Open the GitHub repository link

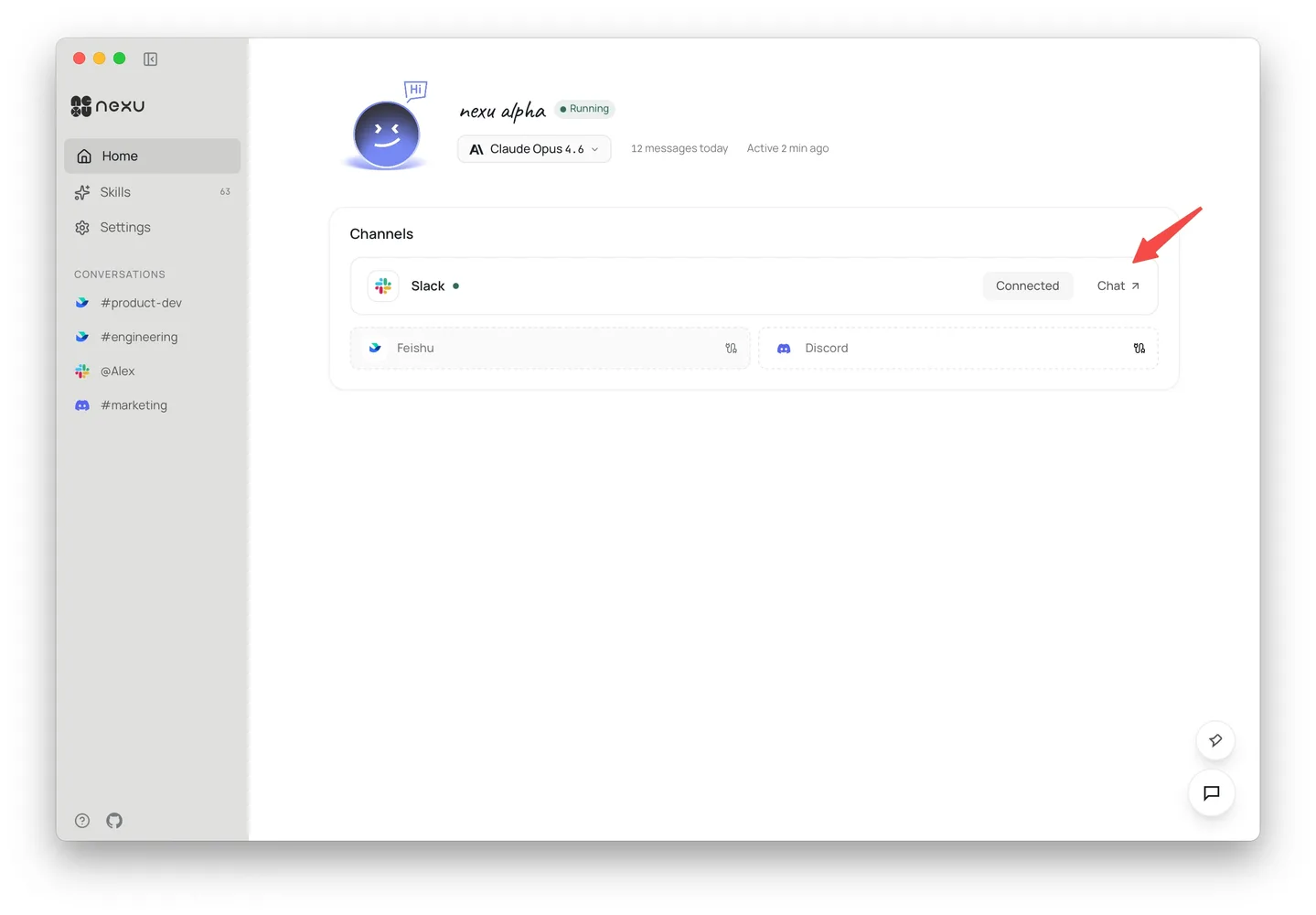[113, 821]
